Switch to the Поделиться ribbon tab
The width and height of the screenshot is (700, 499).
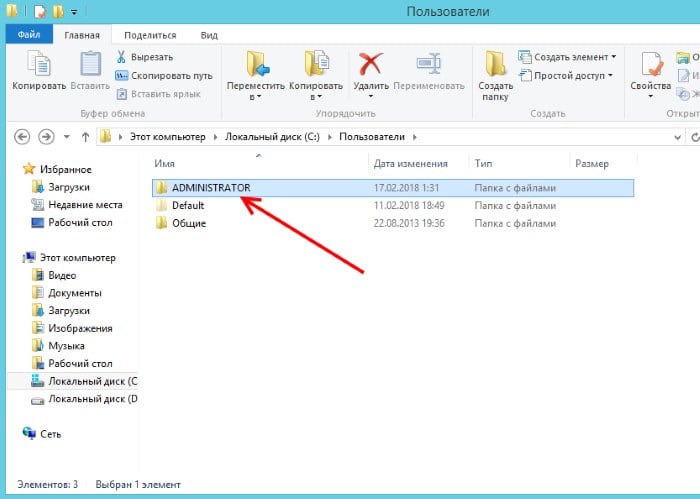(x=152, y=34)
